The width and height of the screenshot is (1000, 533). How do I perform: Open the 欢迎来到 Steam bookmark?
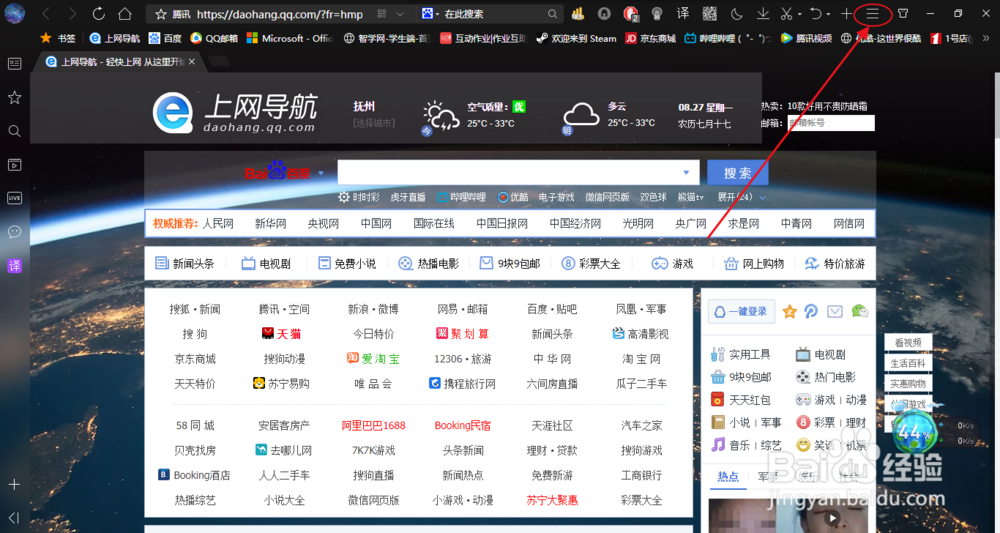576,38
